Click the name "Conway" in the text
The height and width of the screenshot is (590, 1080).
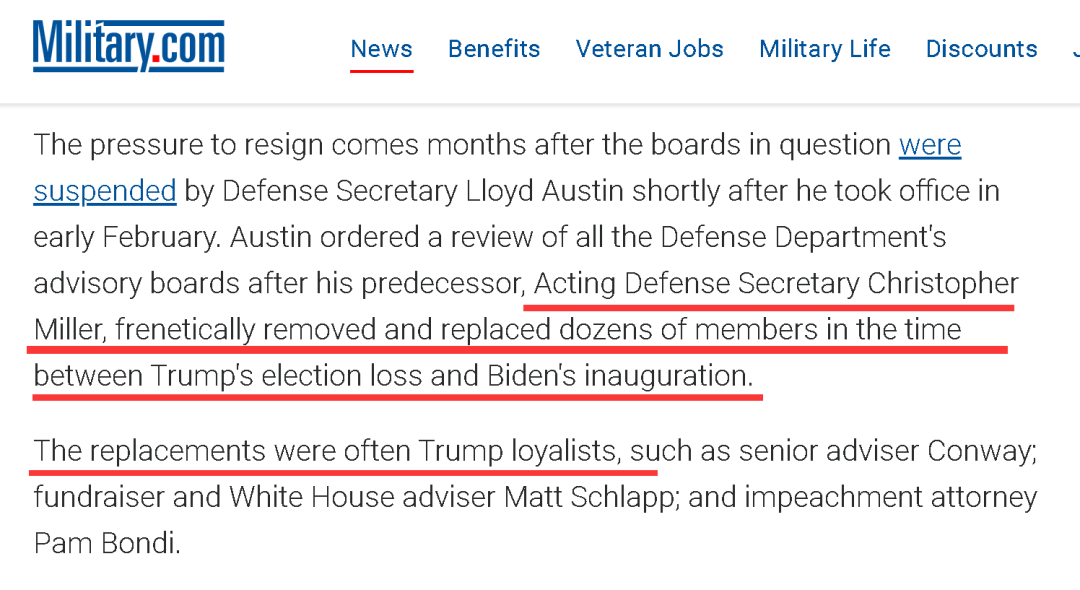980,451
